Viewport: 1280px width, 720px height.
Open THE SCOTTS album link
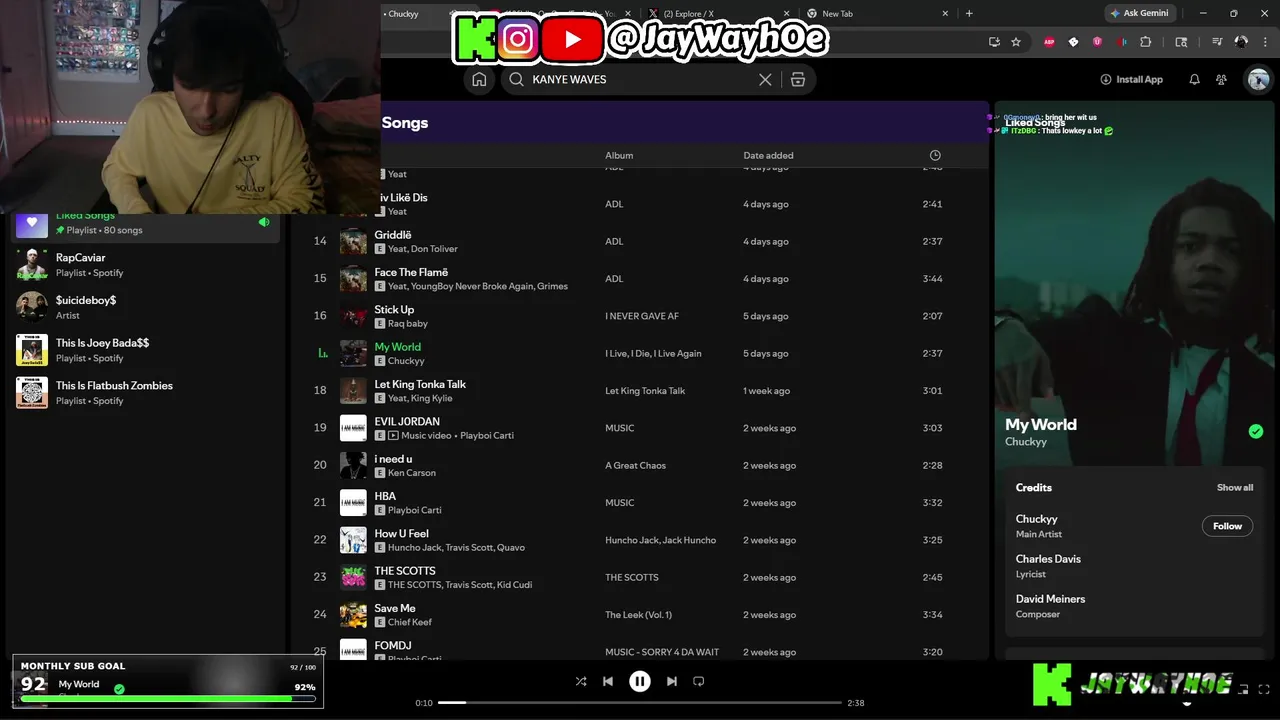[631, 578]
